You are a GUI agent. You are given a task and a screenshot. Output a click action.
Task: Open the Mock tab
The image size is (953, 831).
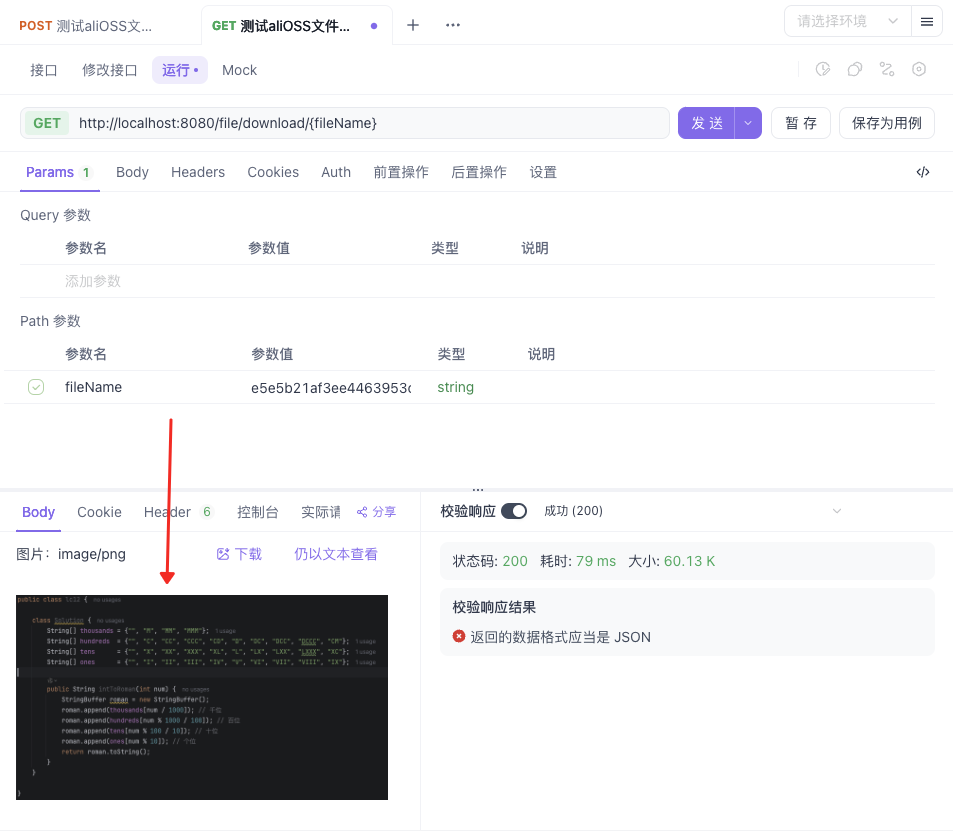[x=239, y=70]
